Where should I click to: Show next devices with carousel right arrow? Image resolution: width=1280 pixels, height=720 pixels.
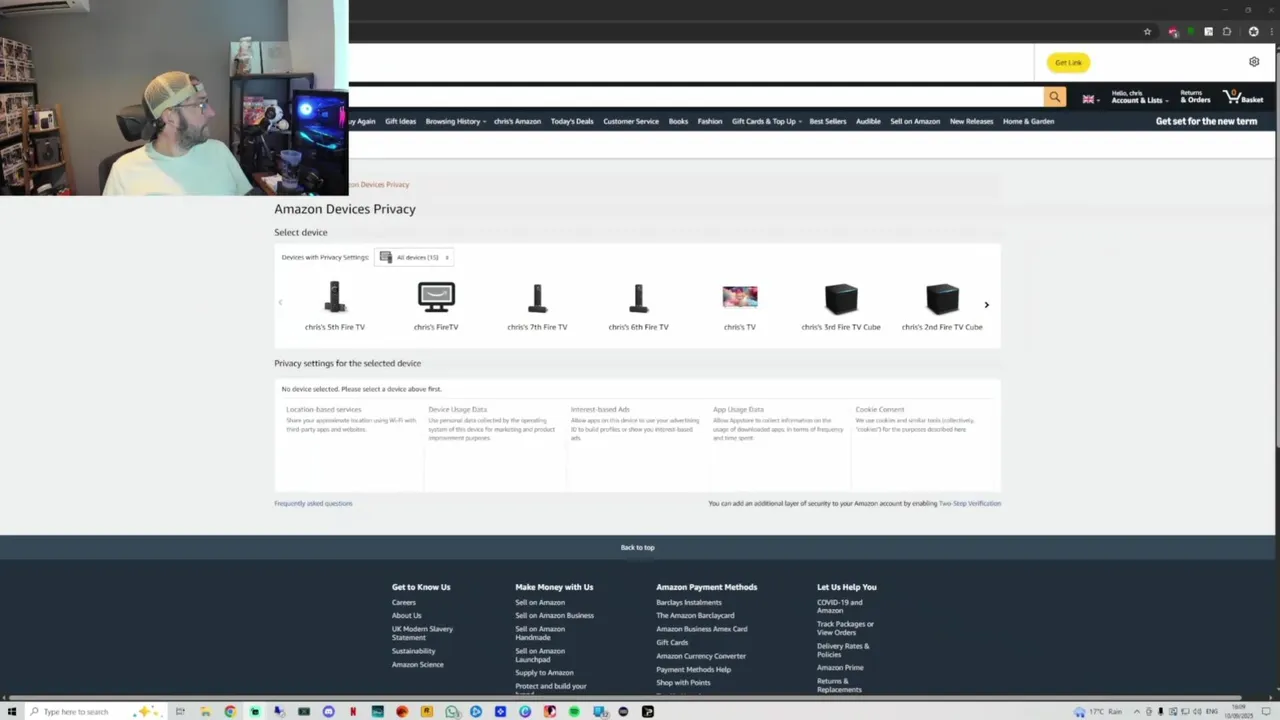coord(986,305)
